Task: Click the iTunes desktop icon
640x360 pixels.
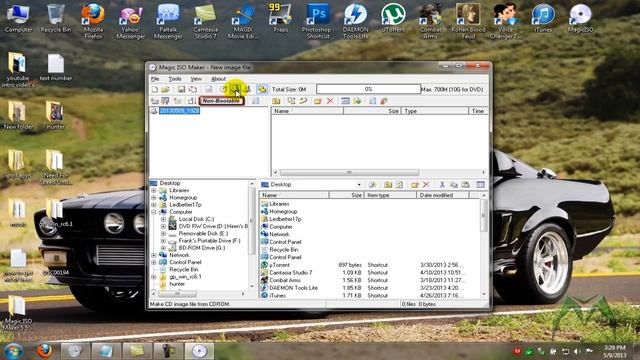Action: pyautogui.click(x=543, y=18)
